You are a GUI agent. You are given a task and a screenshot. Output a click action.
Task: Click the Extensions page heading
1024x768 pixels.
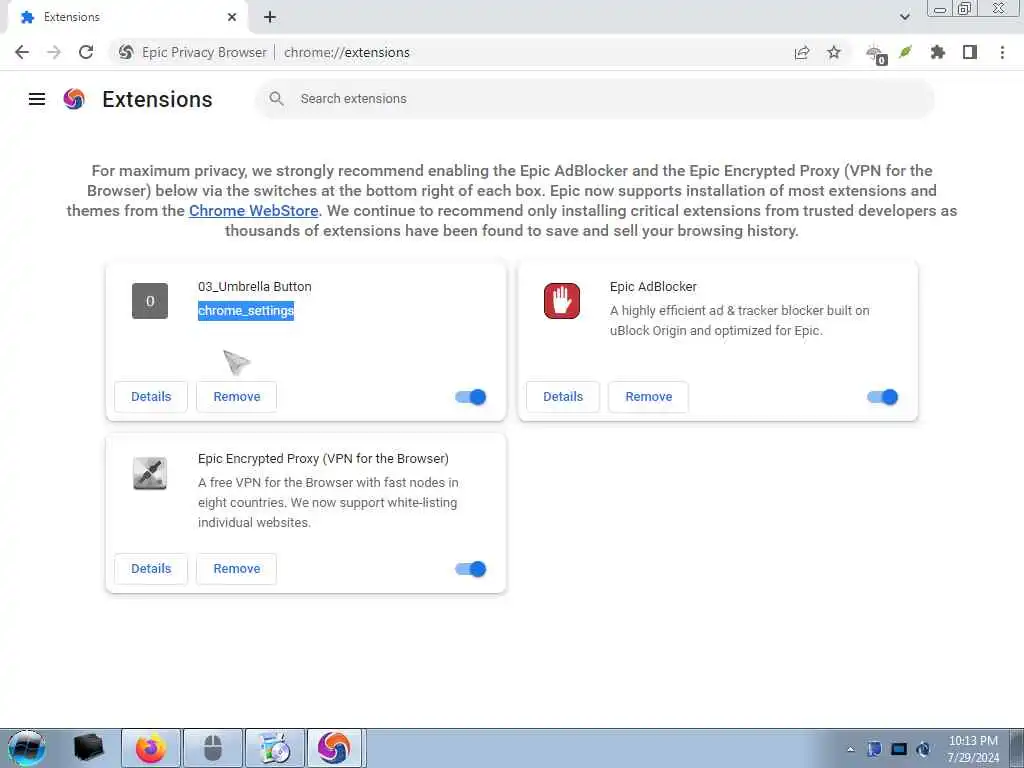point(157,99)
